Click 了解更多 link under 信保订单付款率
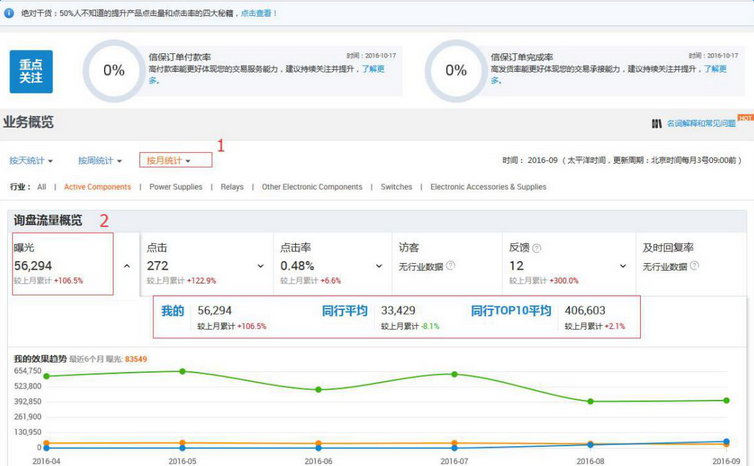Screen dimensions: 754x466 click(372, 69)
